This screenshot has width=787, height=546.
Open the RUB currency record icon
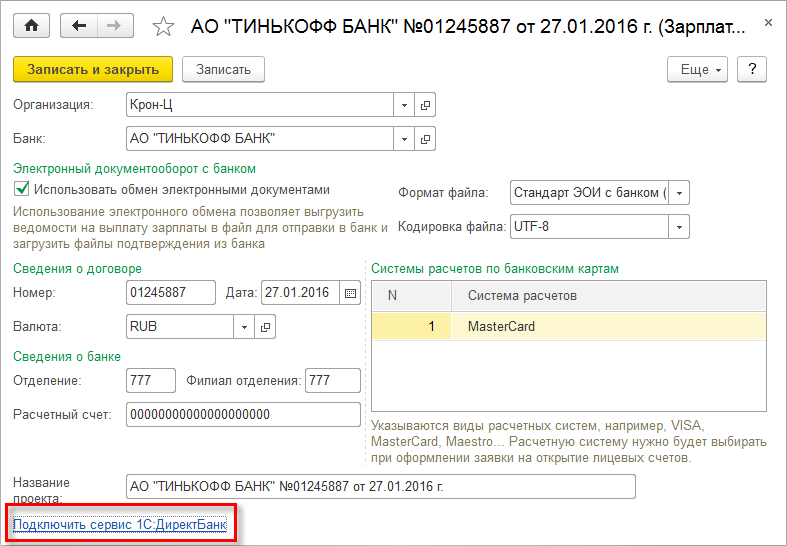point(265,326)
